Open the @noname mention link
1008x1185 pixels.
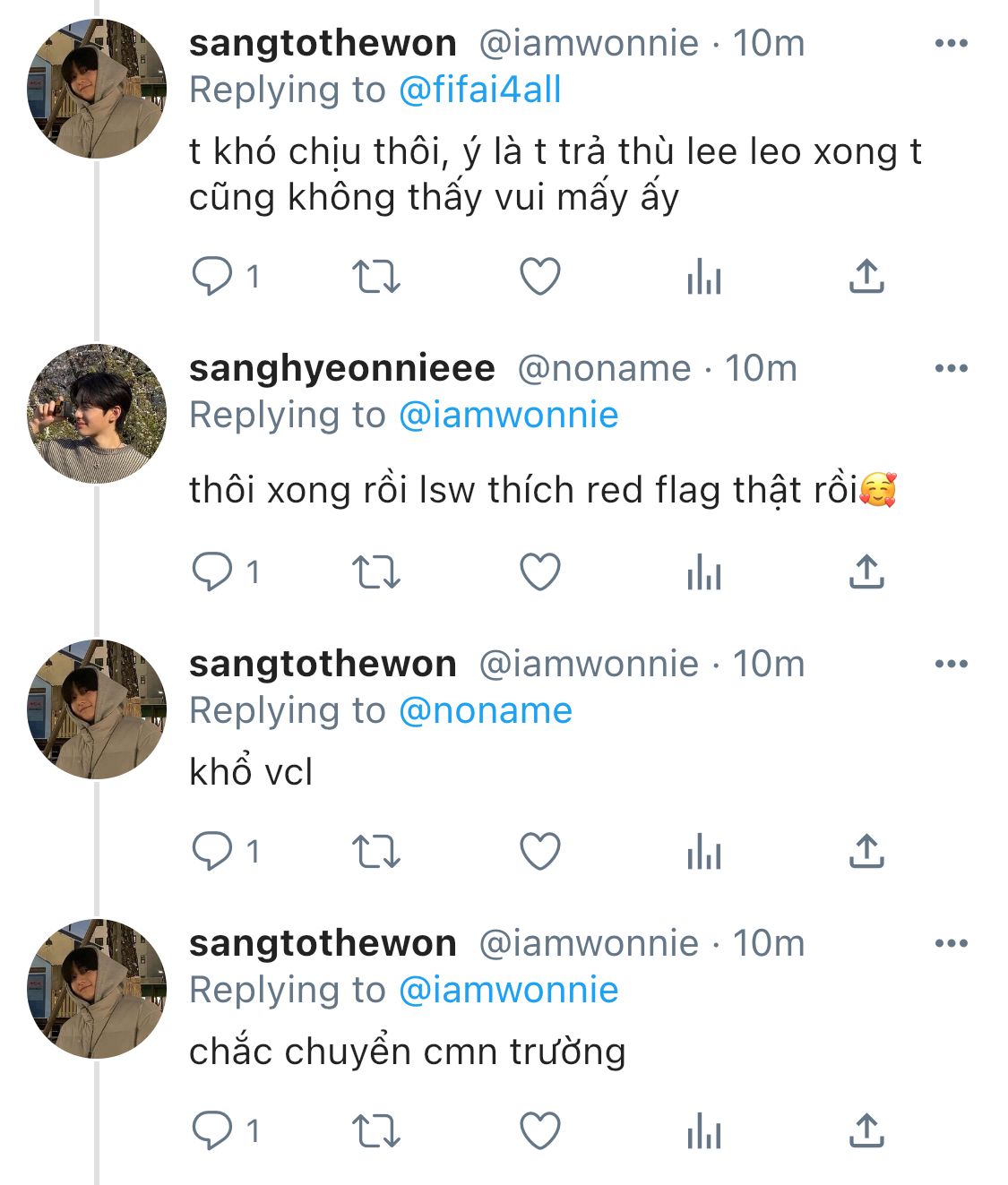(x=485, y=710)
